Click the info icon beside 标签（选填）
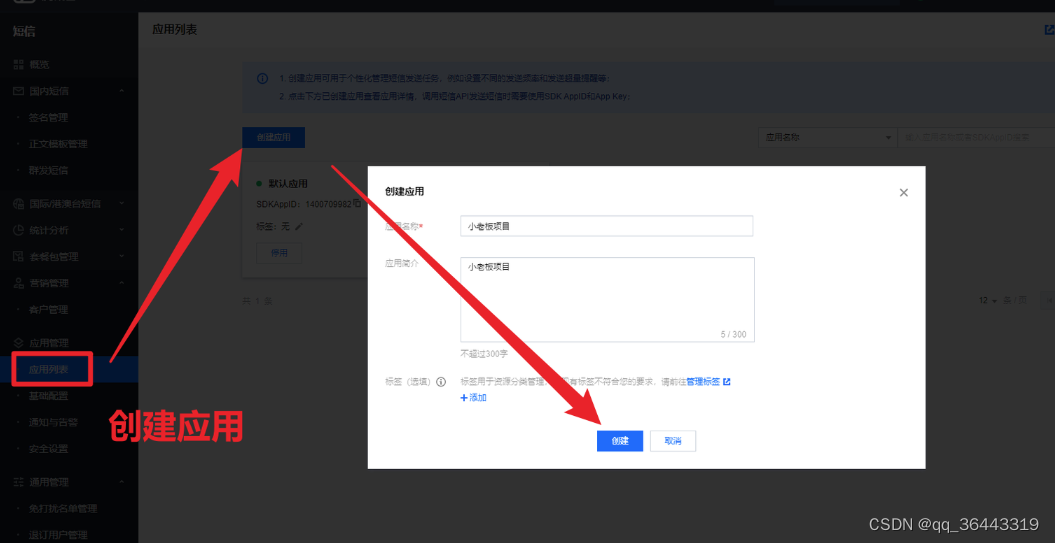Screen dimensions: 1055x543 click(441, 382)
